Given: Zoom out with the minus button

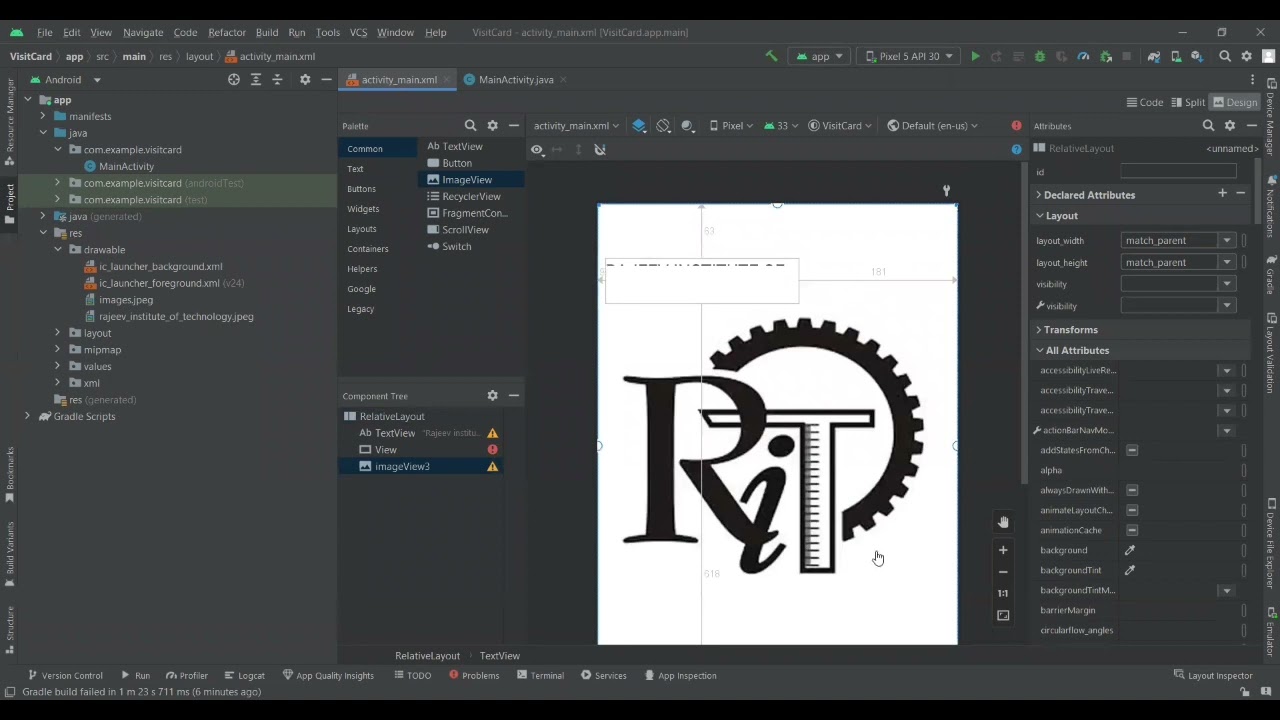Looking at the screenshot, I should coord(1003,572).
